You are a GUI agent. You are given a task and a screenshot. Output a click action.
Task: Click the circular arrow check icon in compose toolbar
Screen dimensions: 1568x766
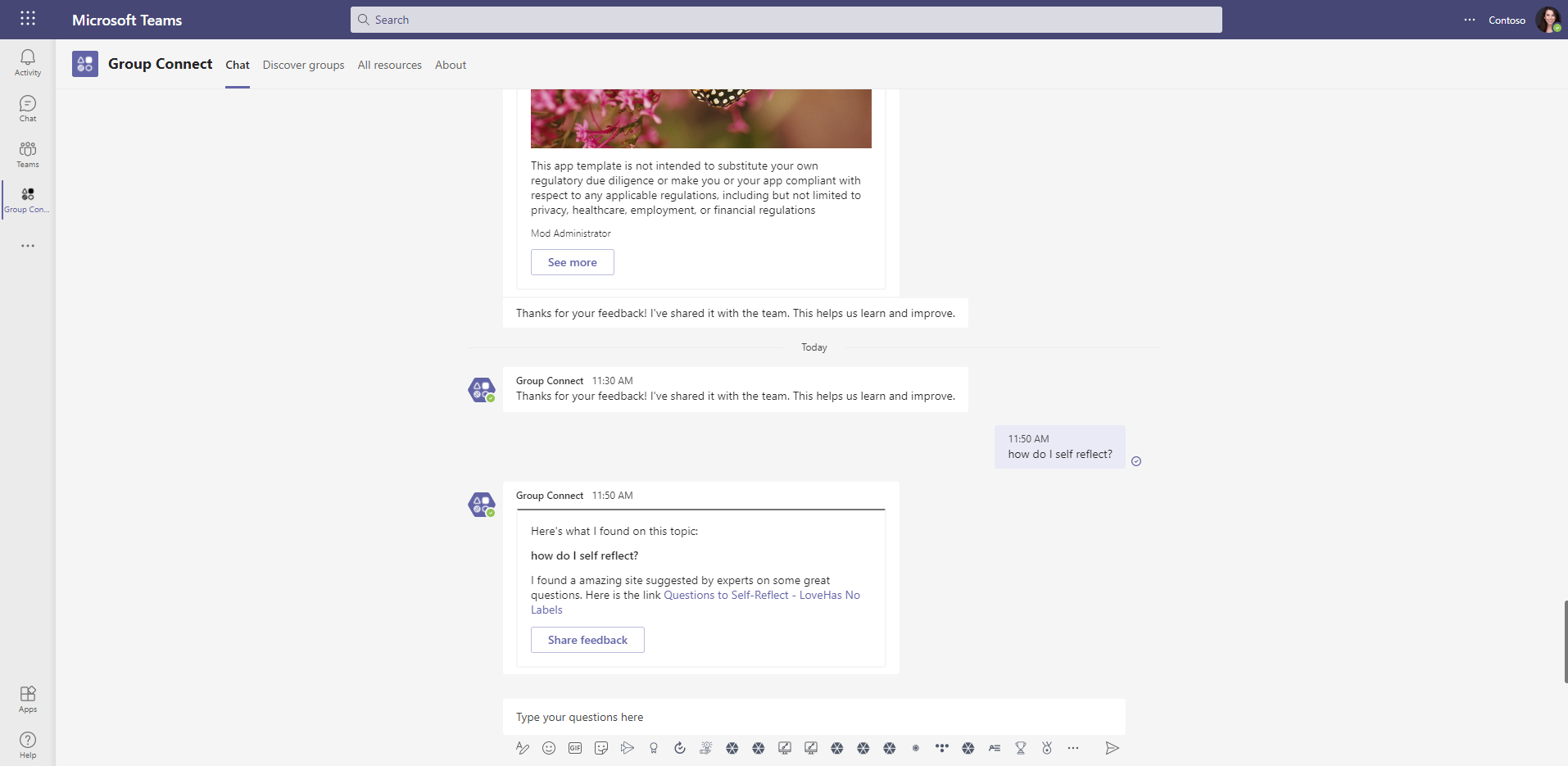coord(680,748)
